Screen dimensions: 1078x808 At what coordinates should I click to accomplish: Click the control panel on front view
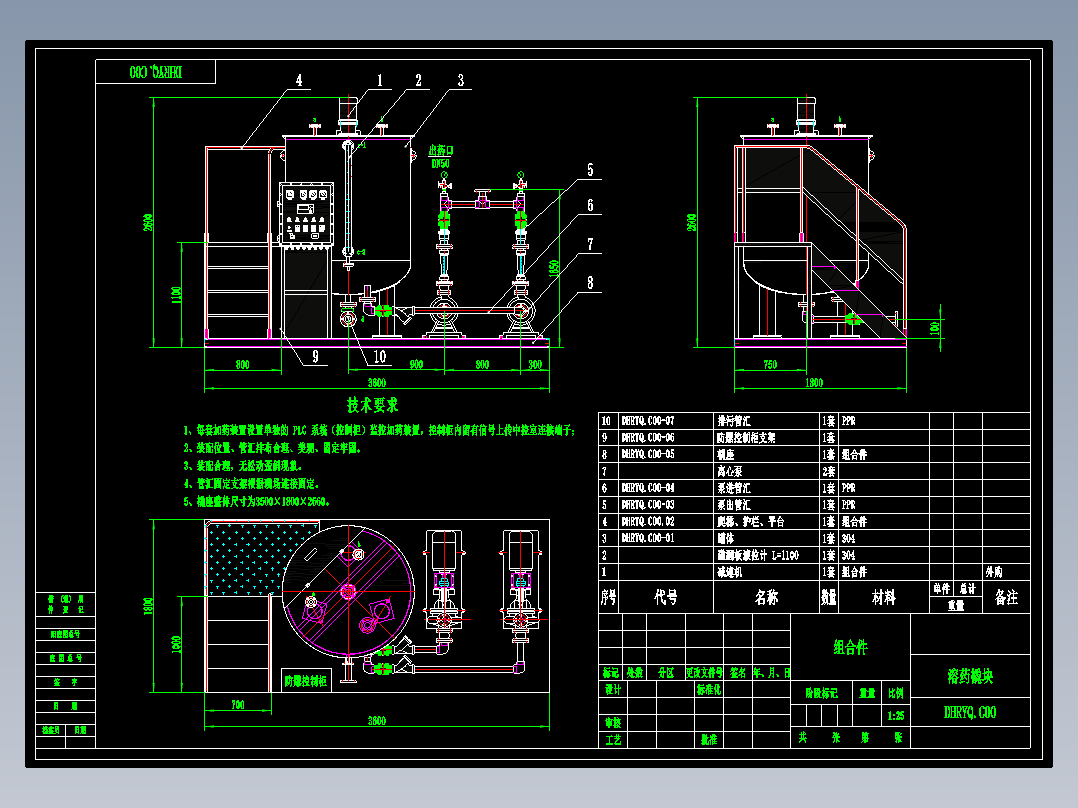307,213
